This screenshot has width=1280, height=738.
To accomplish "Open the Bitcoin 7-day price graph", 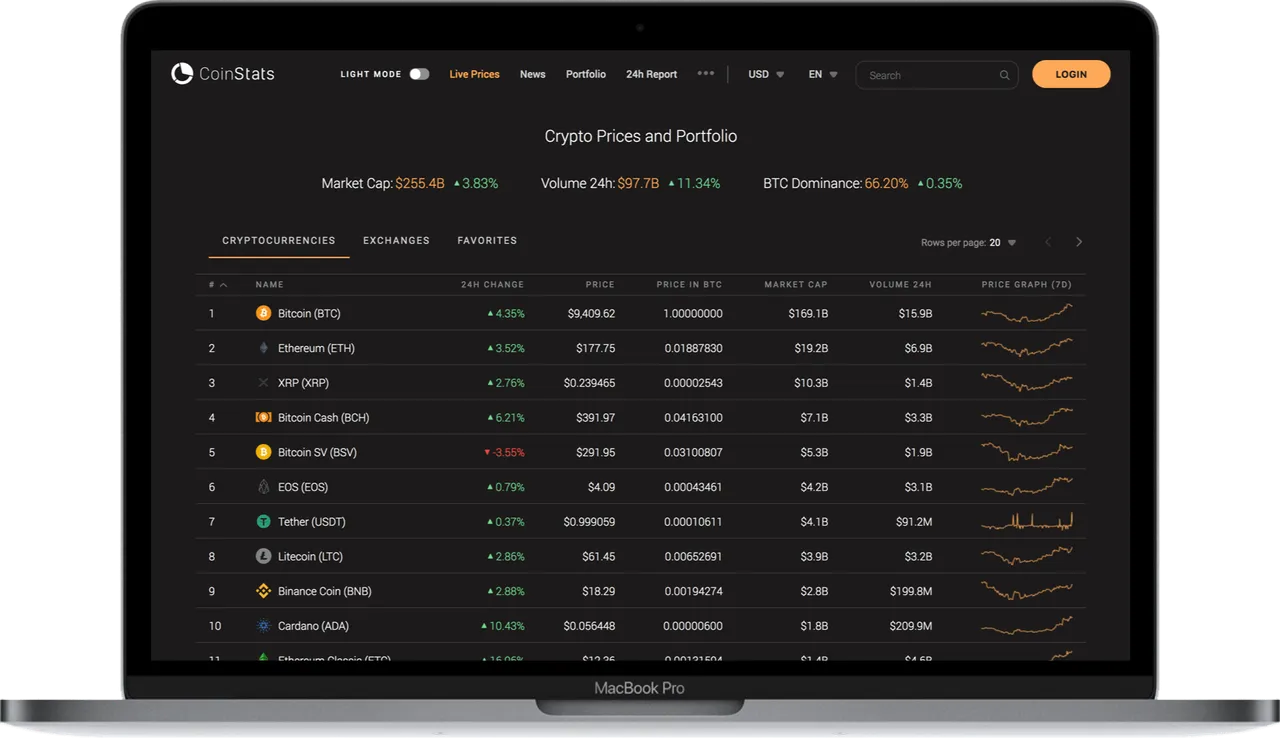I will coord(1027,313).
